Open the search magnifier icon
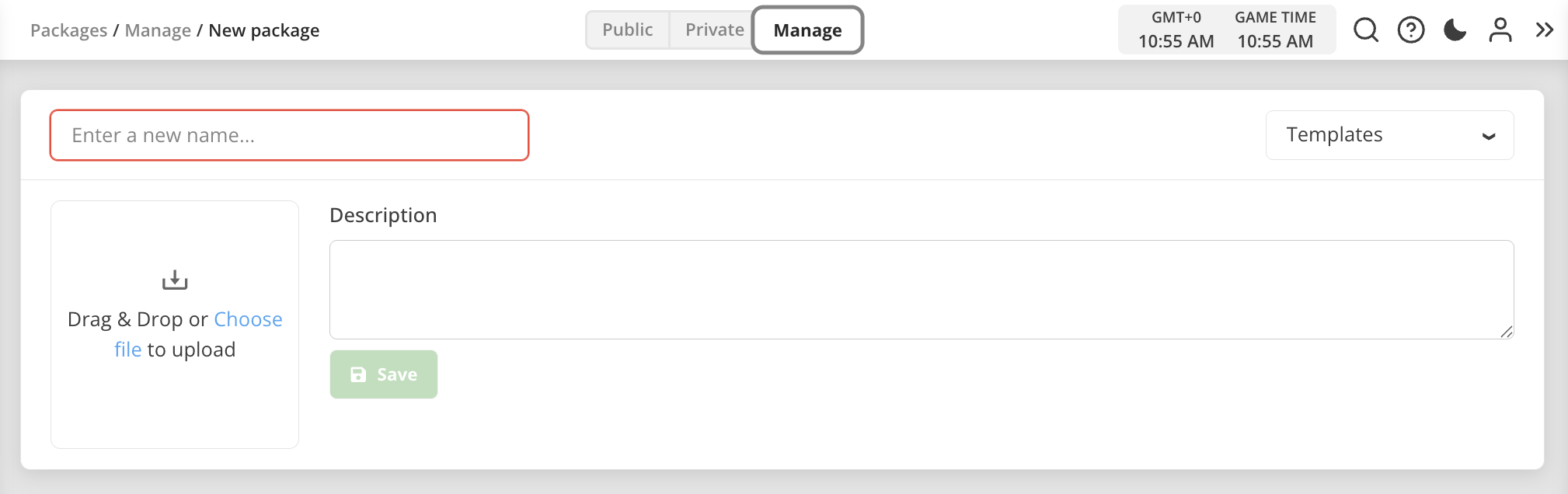Image resolution: width=1568 pixels, height=494 pixels. point(1365,30)
